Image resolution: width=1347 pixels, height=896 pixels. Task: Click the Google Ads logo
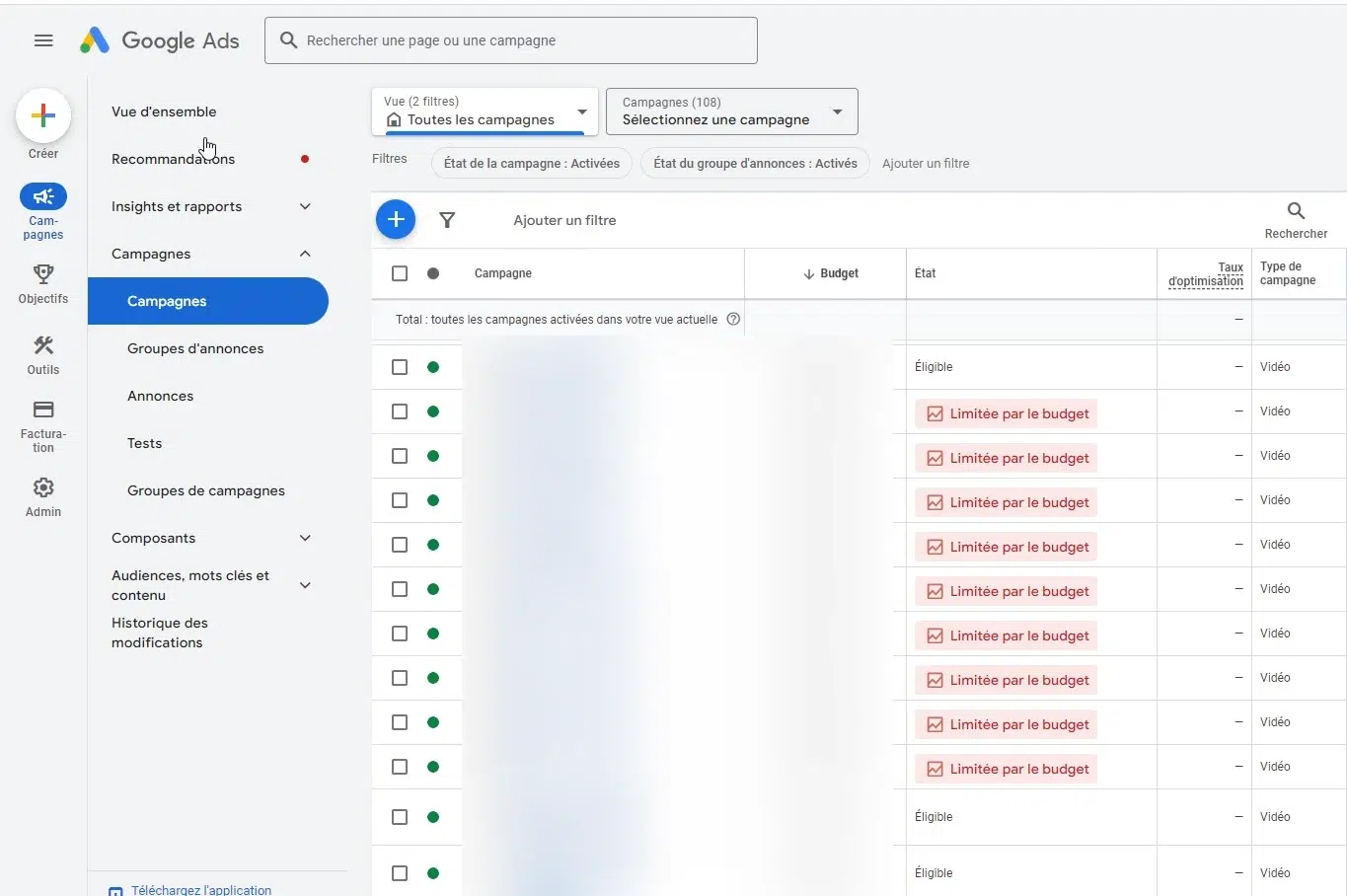(160, 40)
